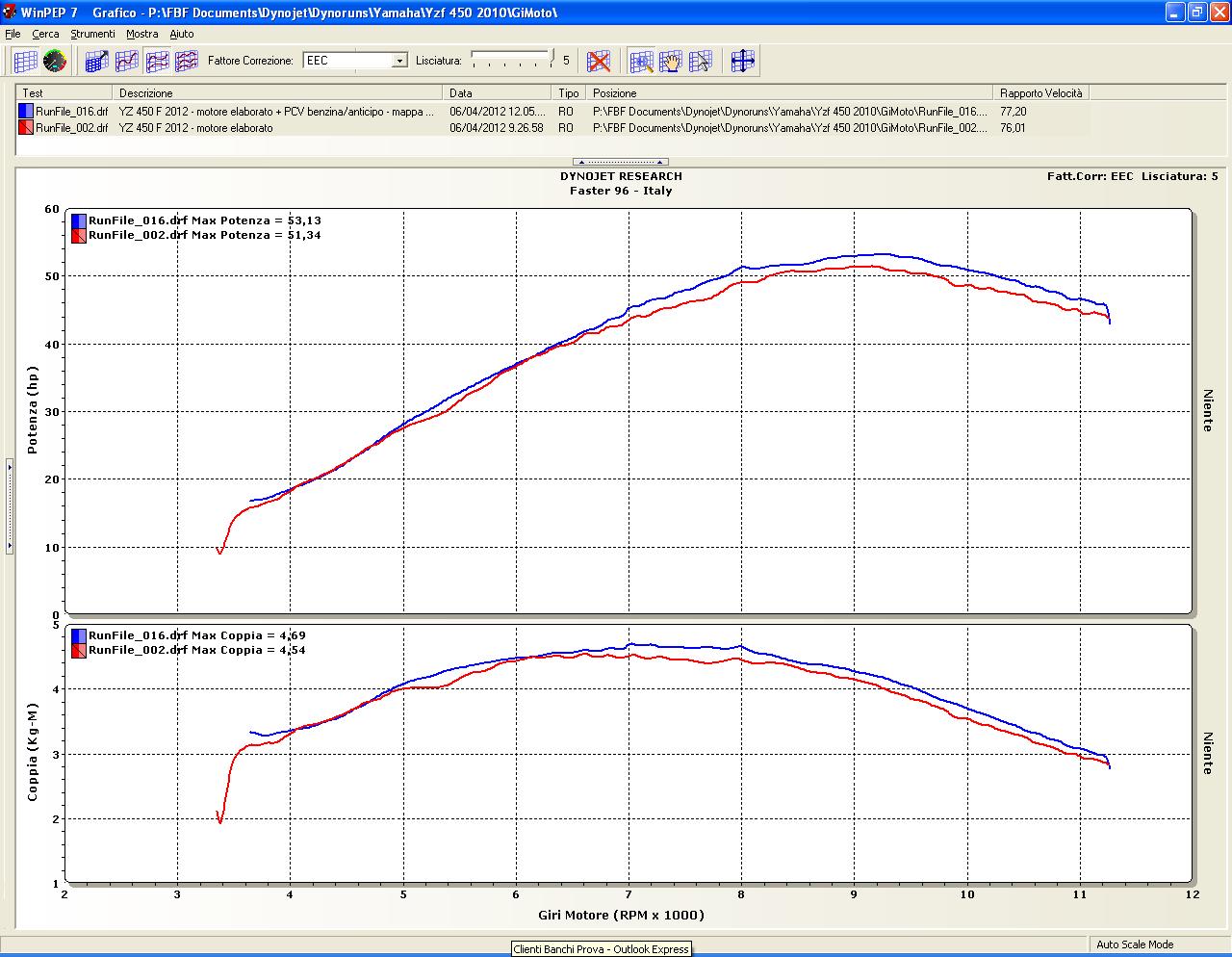The width and height of the screenshot is (1232, 957).
Task: Select RunFile_002.drf in the run list
Action: click(71, 128)
